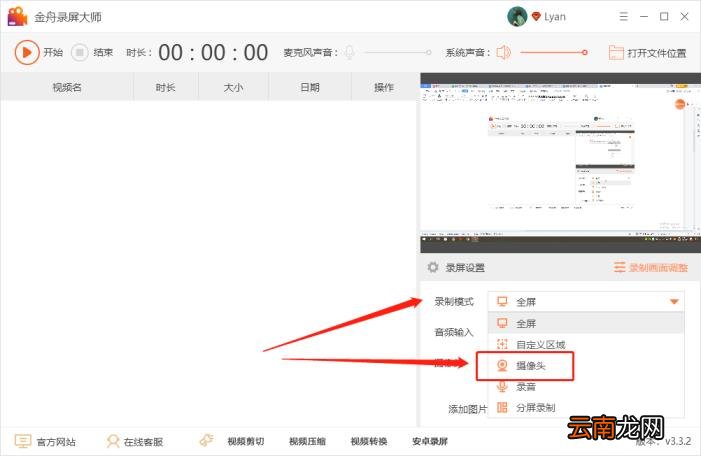Select 分屏录制 recording mode
The image size is (701, 456).
click(586, 407)
